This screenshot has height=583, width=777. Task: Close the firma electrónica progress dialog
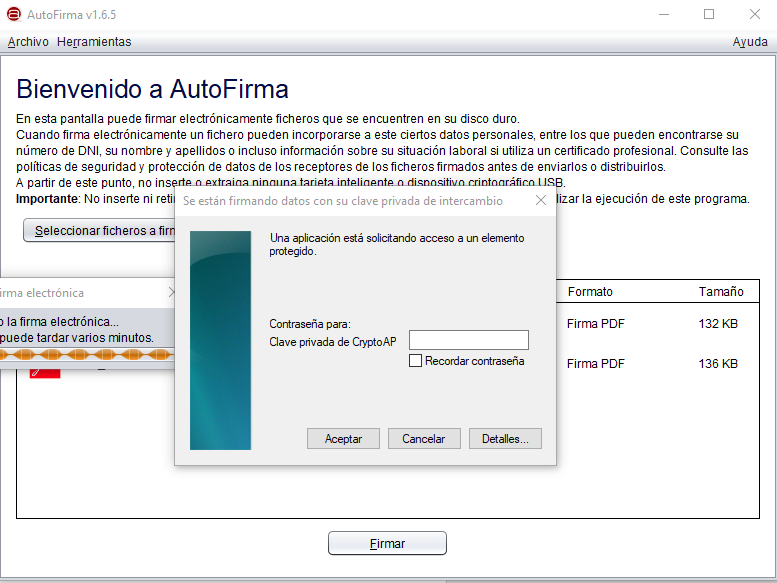(171, 292)
